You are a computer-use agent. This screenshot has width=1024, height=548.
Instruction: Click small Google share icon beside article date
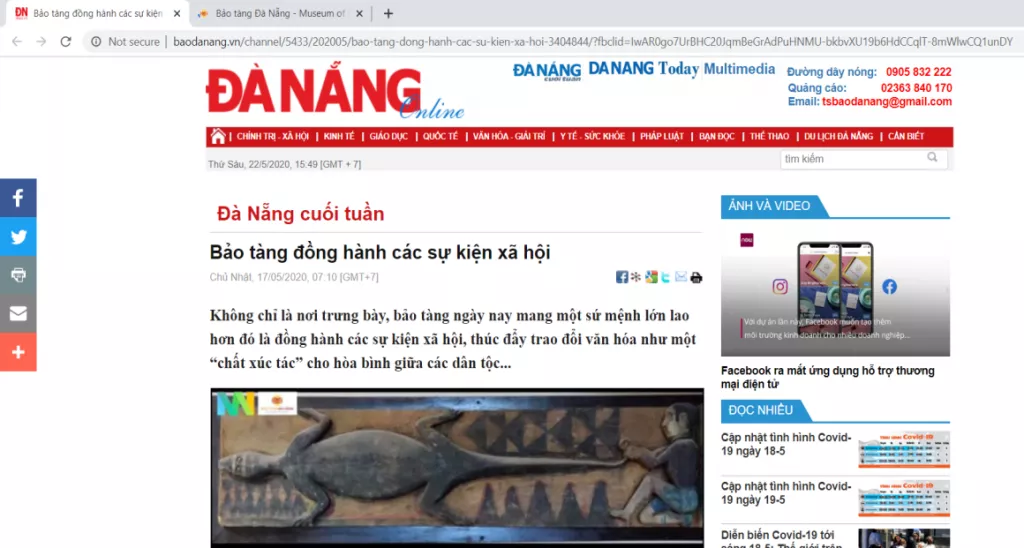[651, 277]
